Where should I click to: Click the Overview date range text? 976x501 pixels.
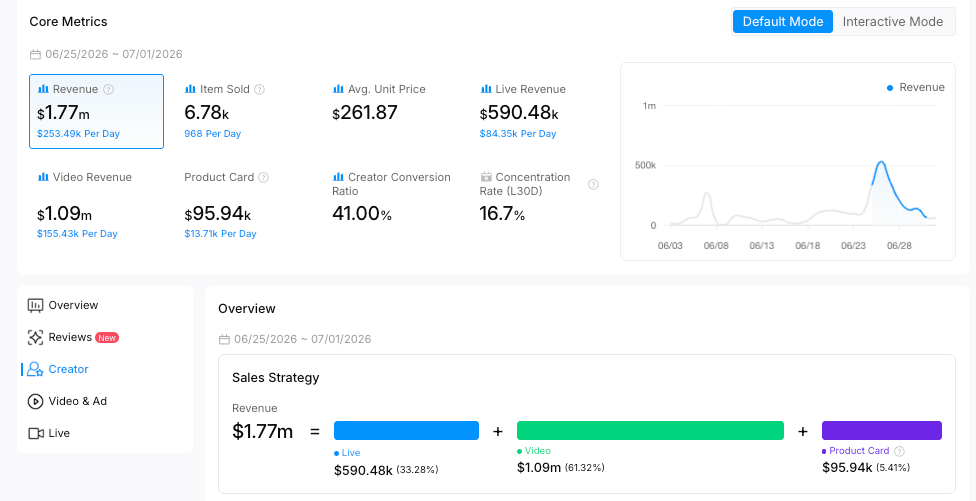click(303, 339)
